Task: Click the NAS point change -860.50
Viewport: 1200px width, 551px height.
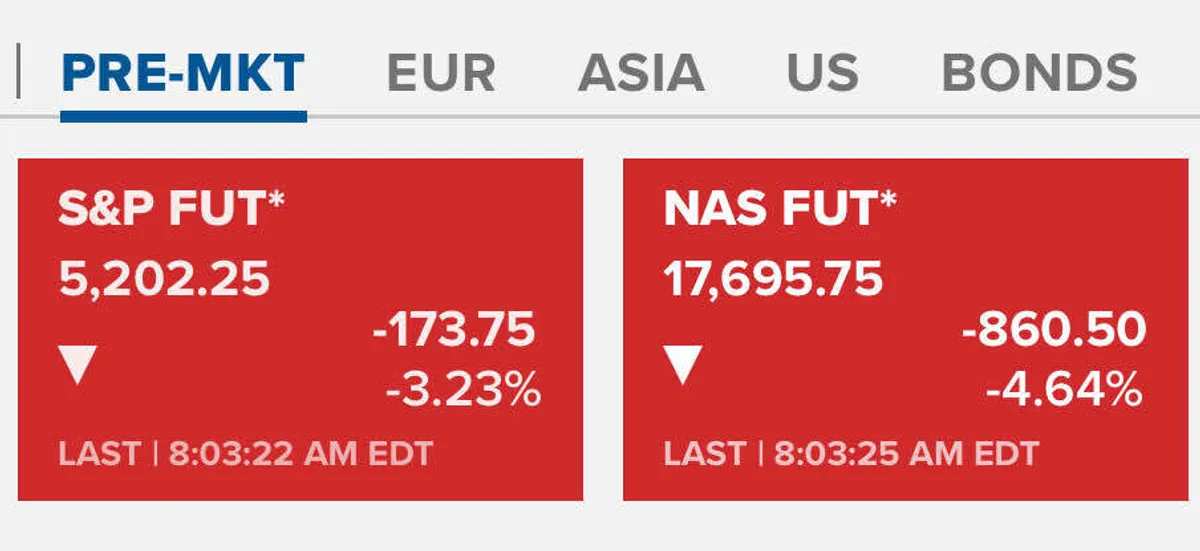Action: click(1053, 331)
